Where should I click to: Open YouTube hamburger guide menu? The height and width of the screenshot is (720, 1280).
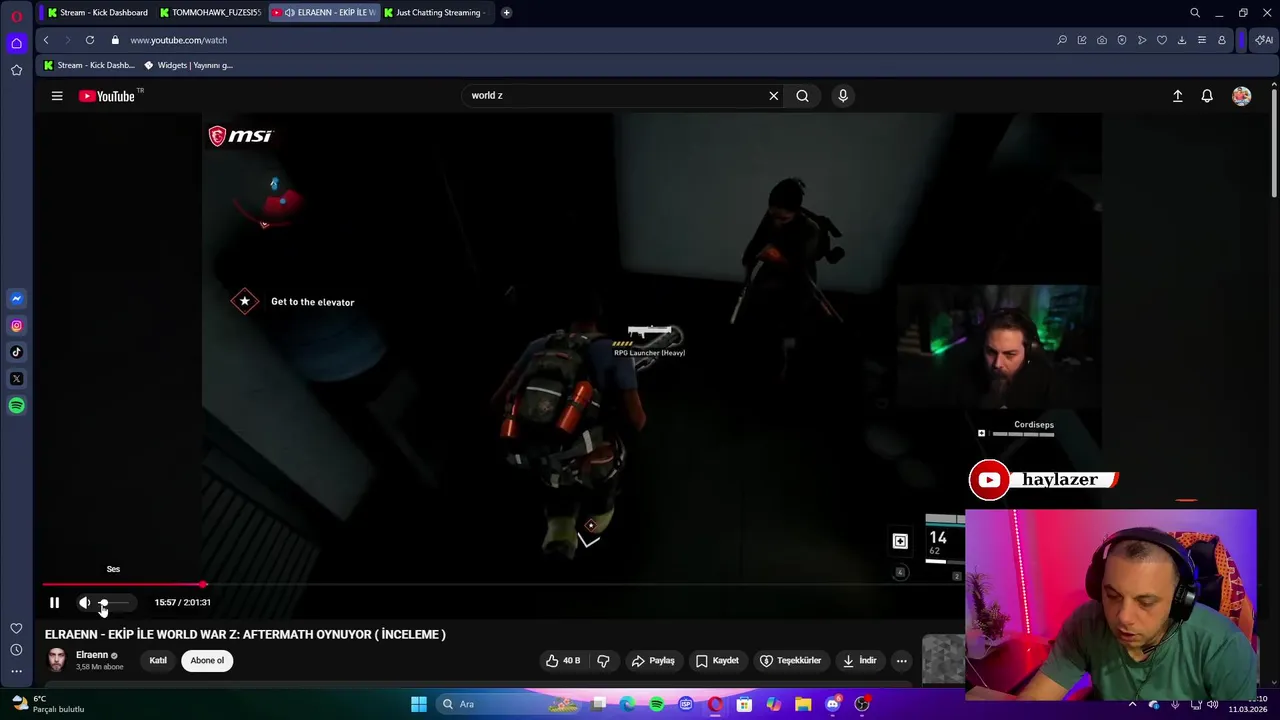pos(57,96)
